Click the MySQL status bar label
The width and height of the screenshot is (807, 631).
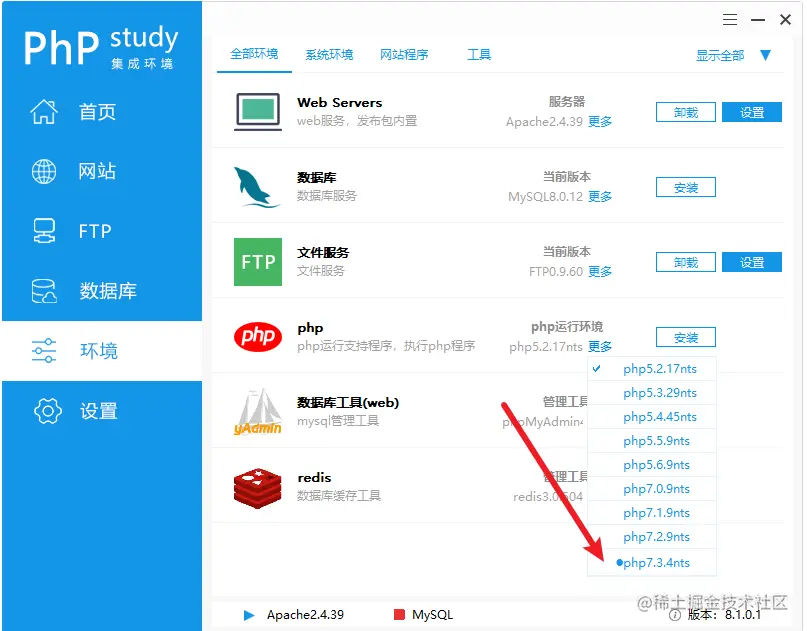432,615
